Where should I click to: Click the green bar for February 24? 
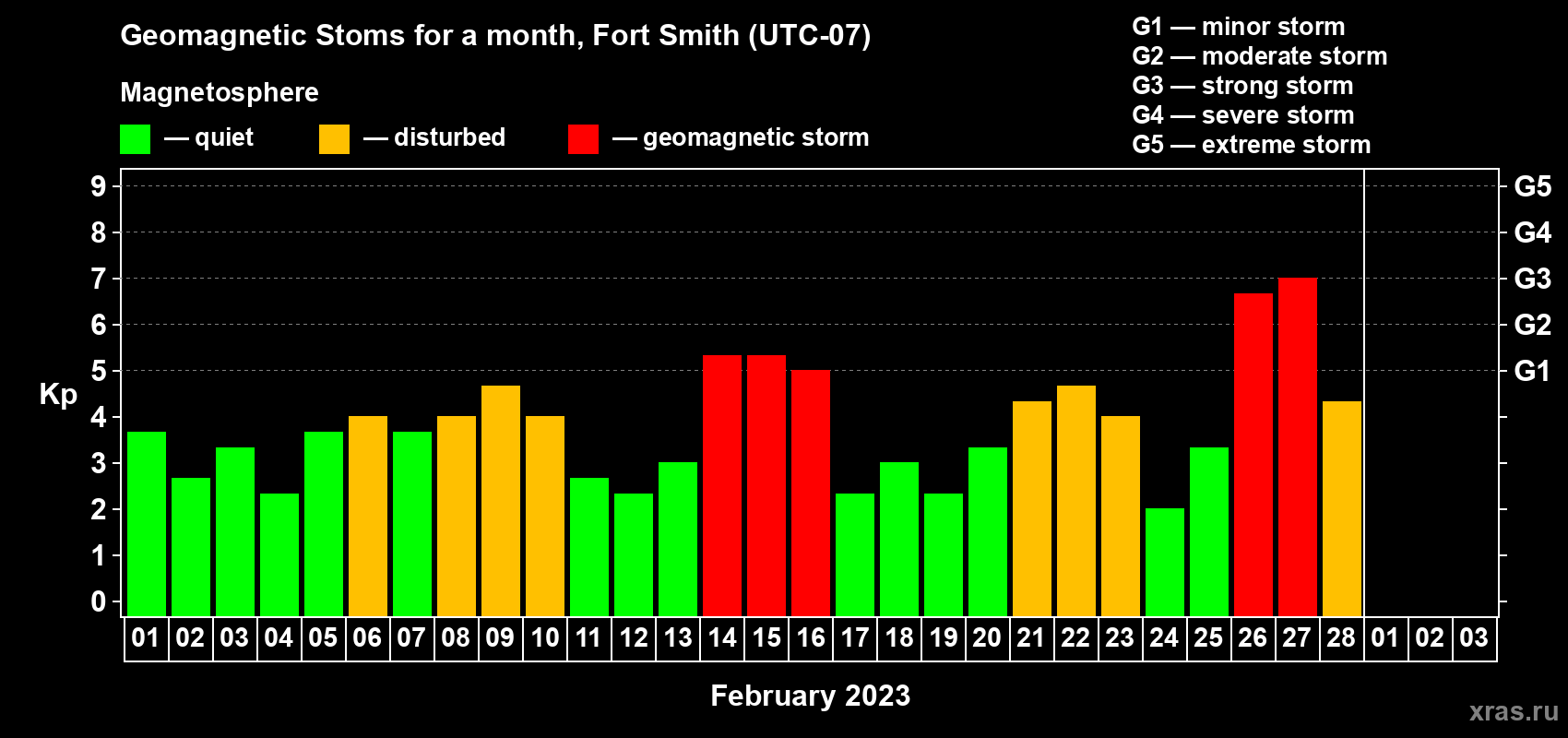1165,563
